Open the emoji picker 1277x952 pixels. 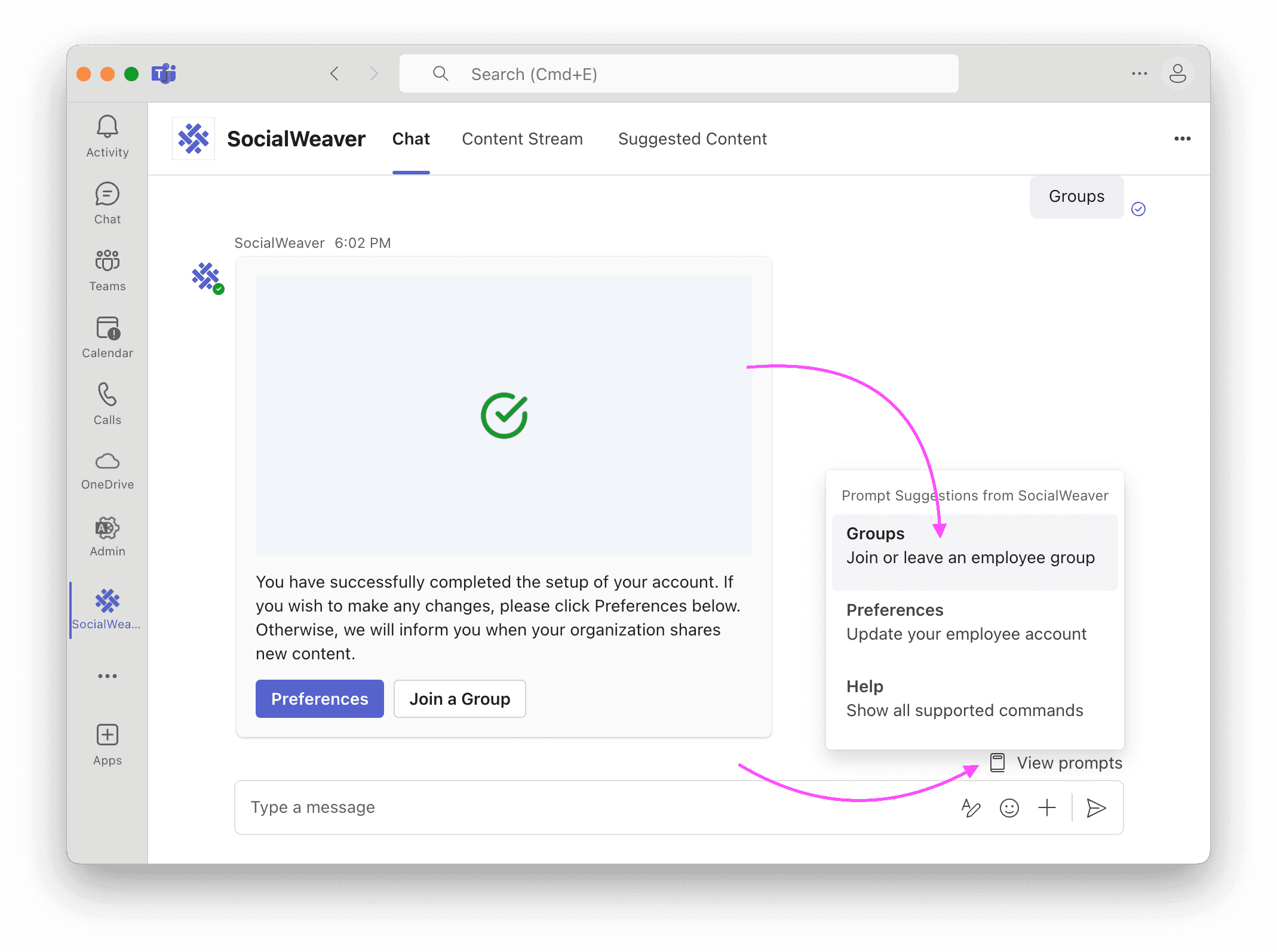click(x=1009, y=808)
